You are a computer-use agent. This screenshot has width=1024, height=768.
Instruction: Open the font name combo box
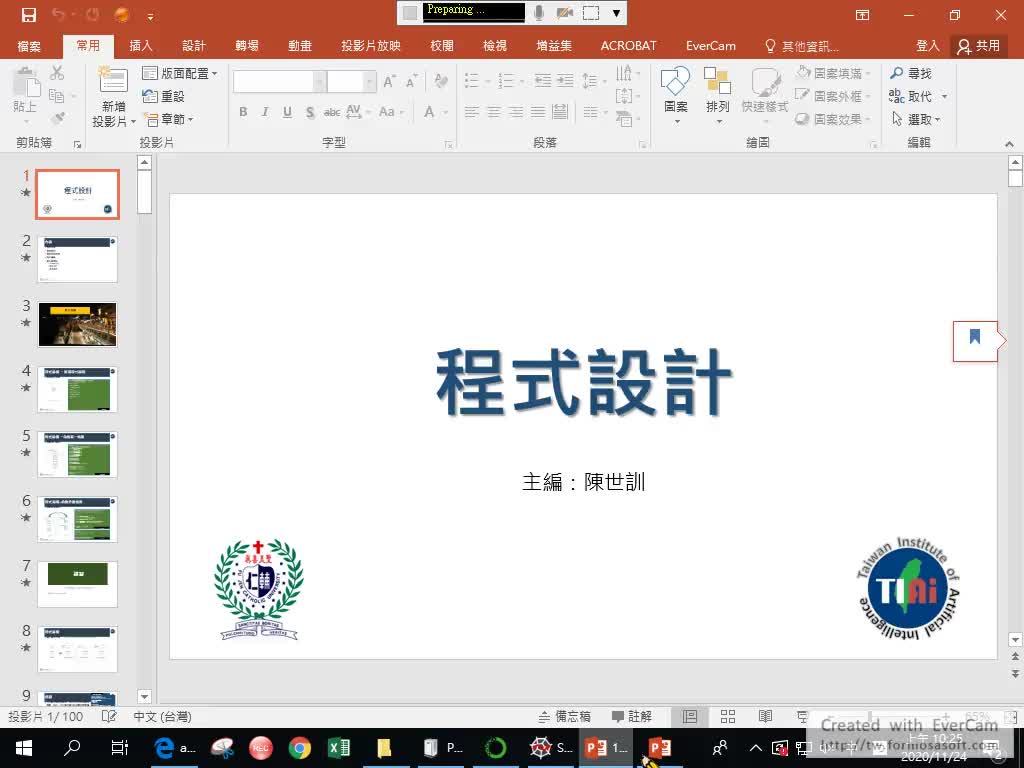(x=279, y=82)
